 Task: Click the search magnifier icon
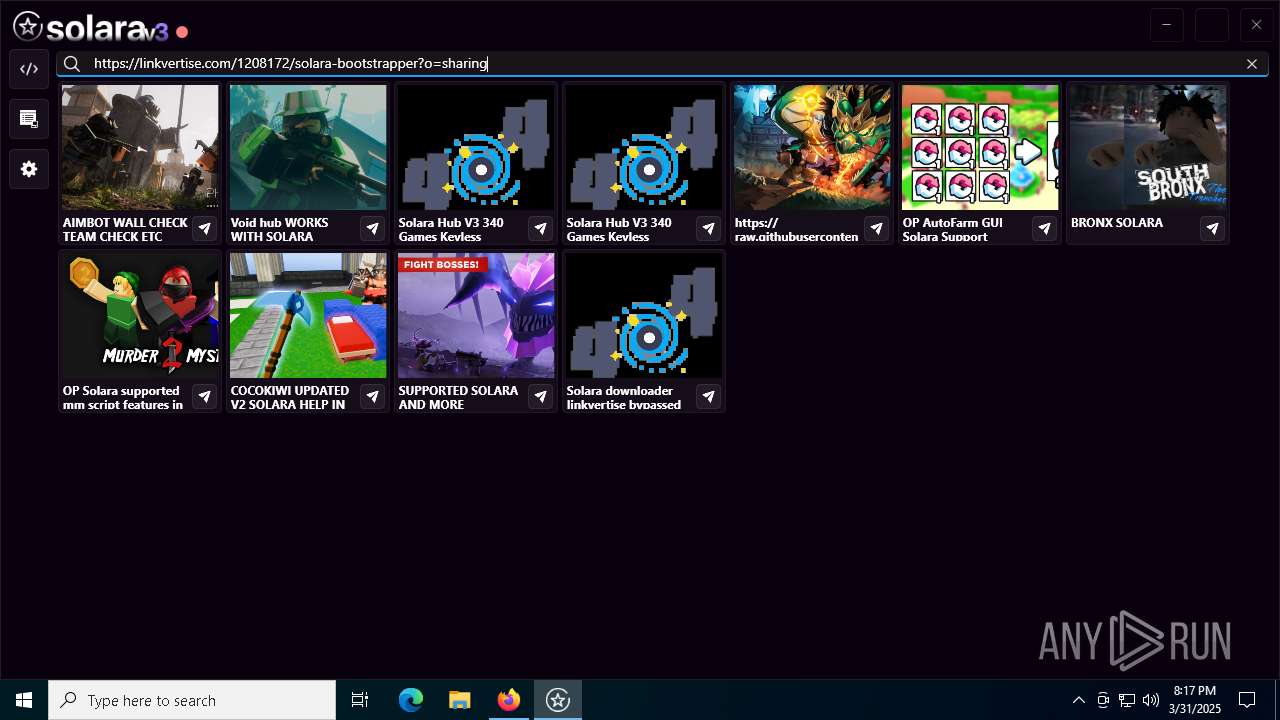(72, 64)
